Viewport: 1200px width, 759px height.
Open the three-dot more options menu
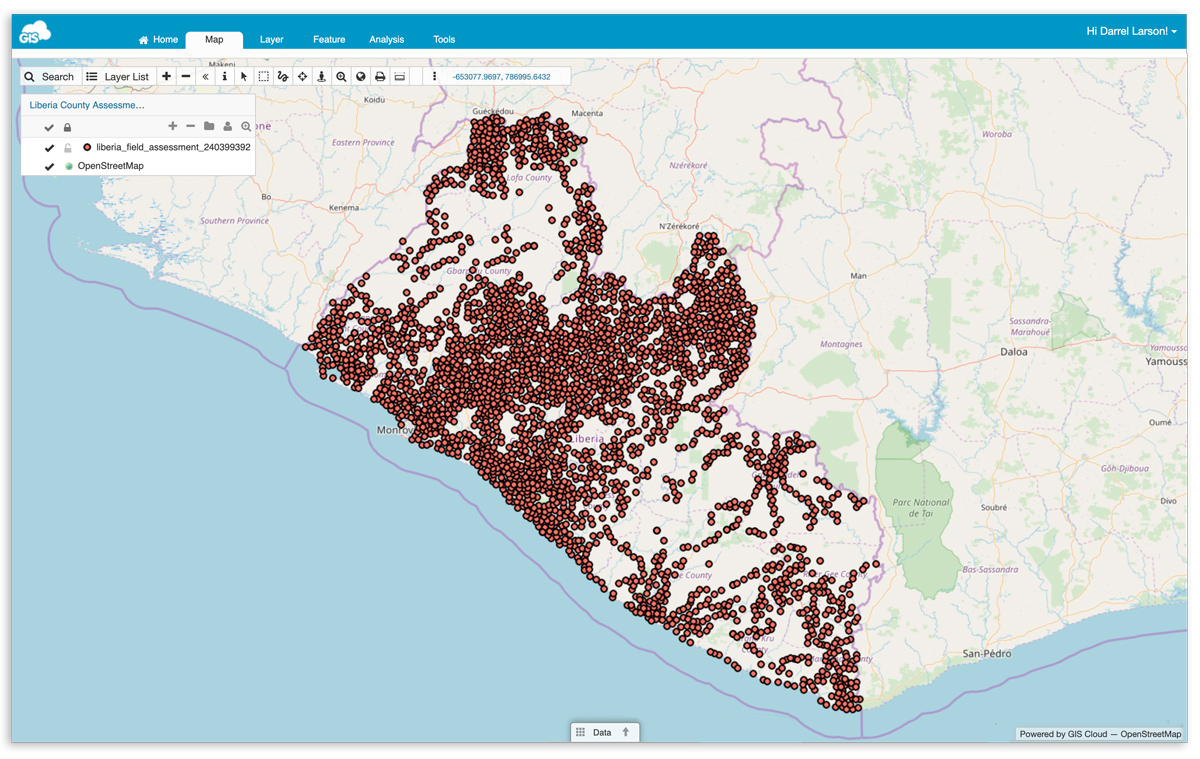(434, 76)
